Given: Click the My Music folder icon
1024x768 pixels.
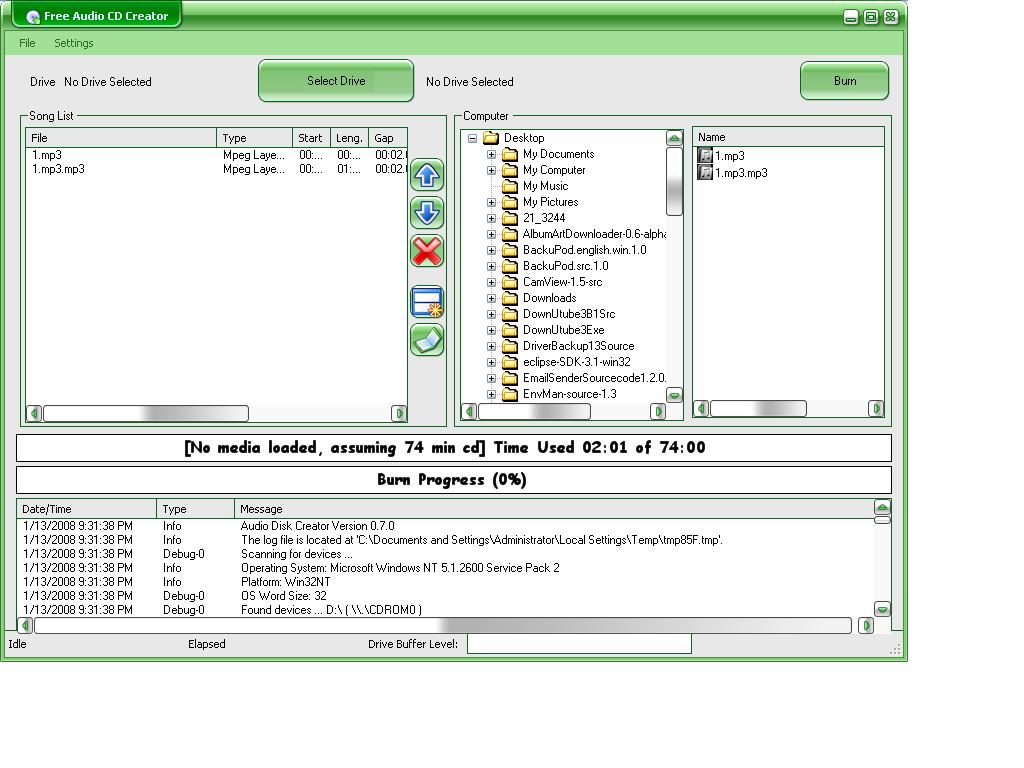Looking at the screenshot, I should click(510, 186).
